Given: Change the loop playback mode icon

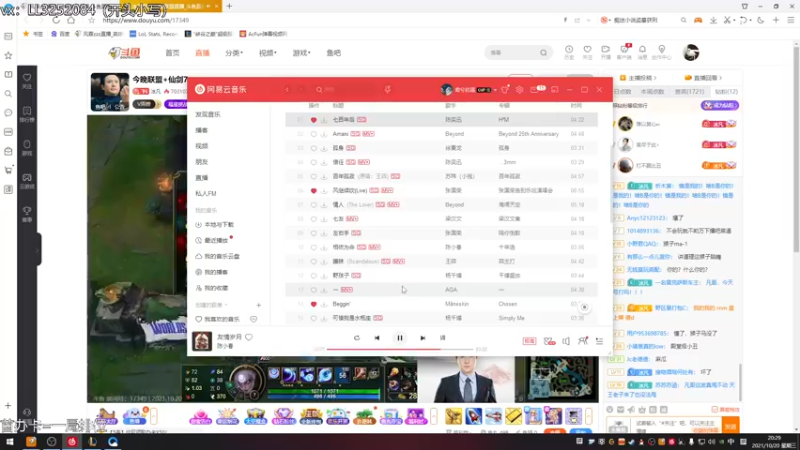Looking at the screenshot, I should tap(357, 338).
